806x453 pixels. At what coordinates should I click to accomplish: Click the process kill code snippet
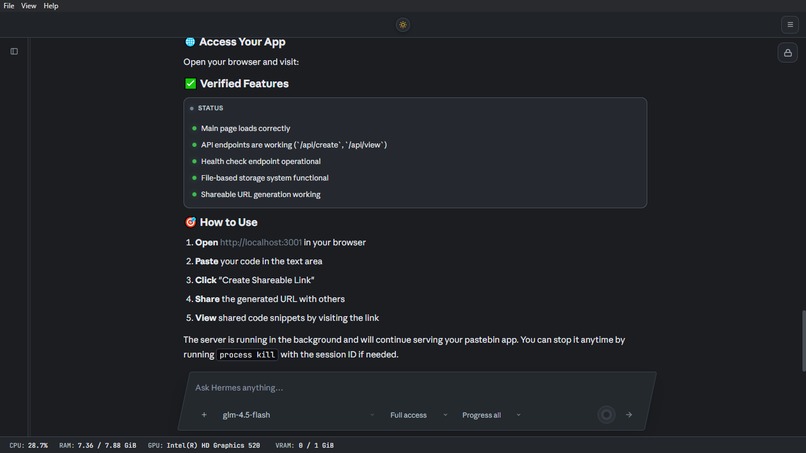tap(247, 355)
